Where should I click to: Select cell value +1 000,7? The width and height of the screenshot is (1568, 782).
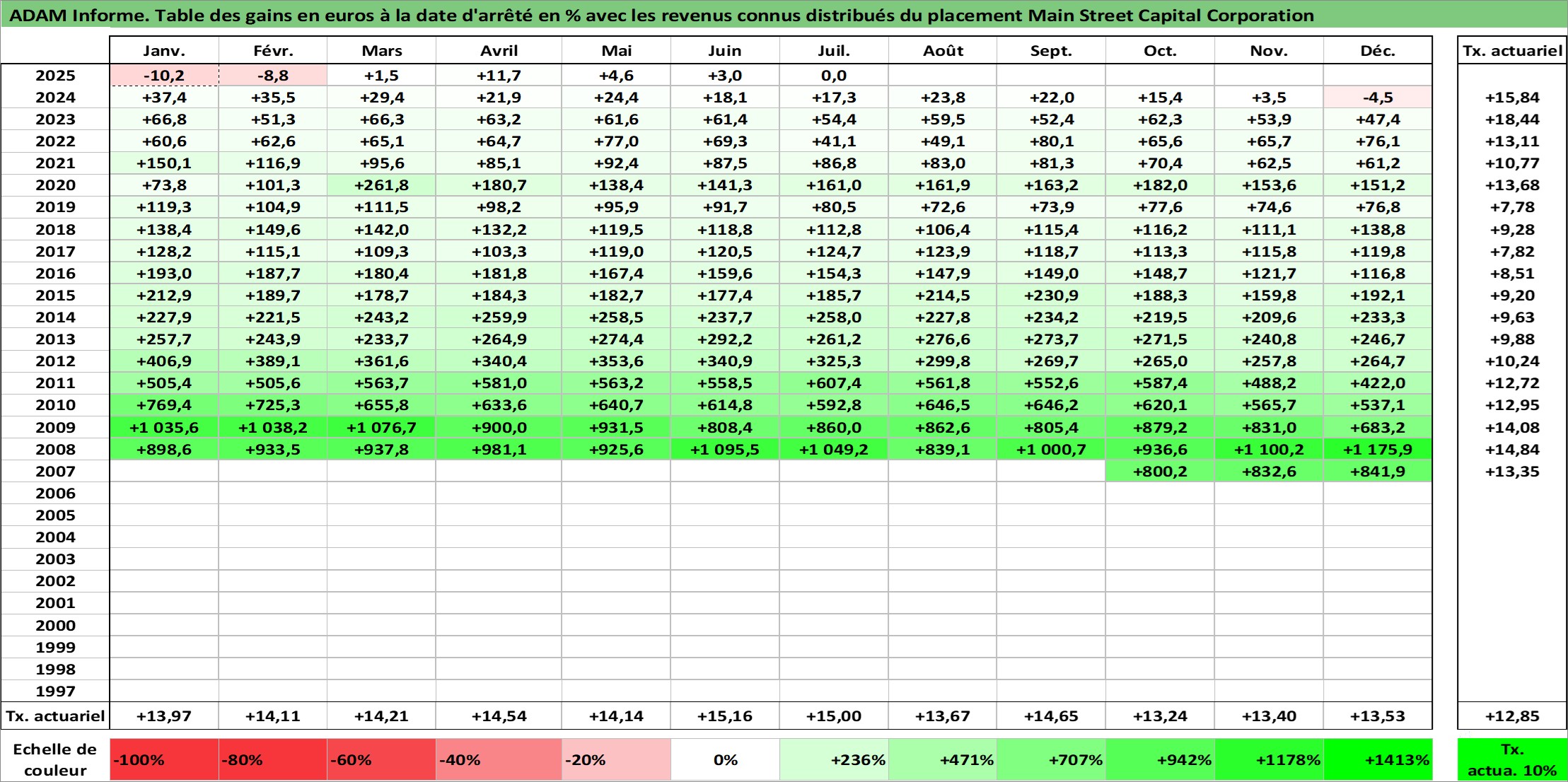(x=1051, y=450)
